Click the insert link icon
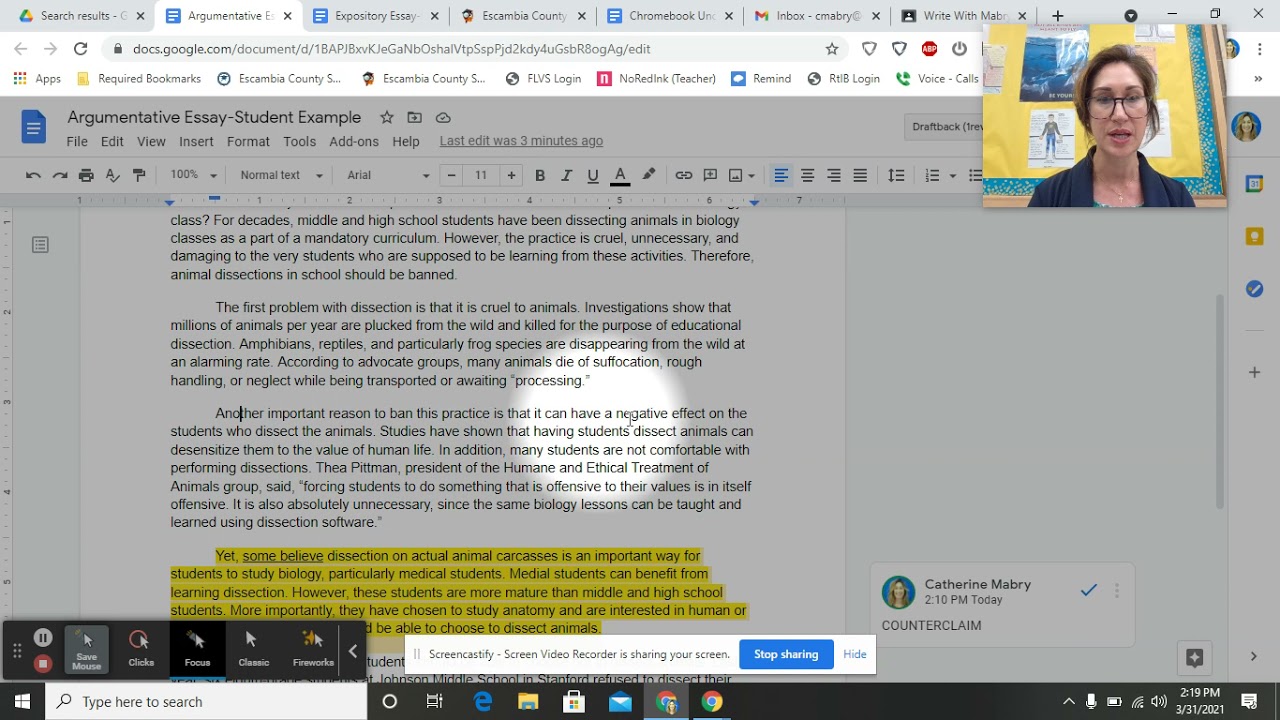 click(684, 175)
